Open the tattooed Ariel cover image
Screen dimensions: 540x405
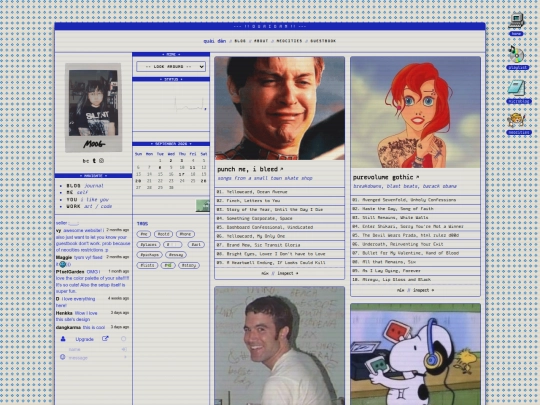tap(415, 112)
